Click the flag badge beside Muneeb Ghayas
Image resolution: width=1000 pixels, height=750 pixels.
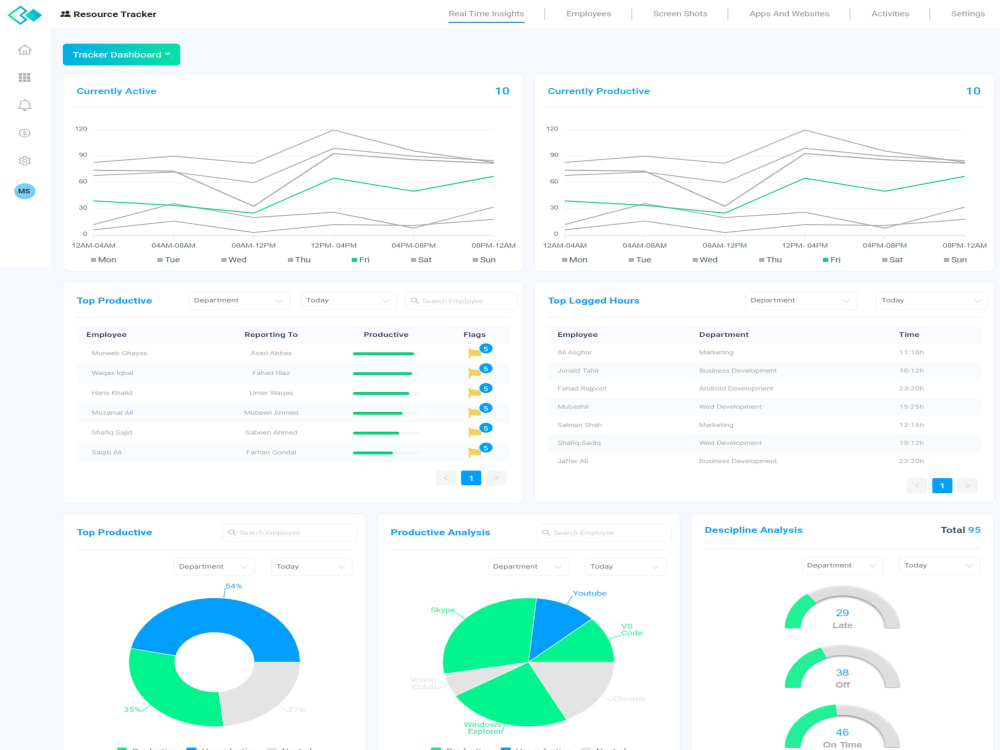(477, 350)
